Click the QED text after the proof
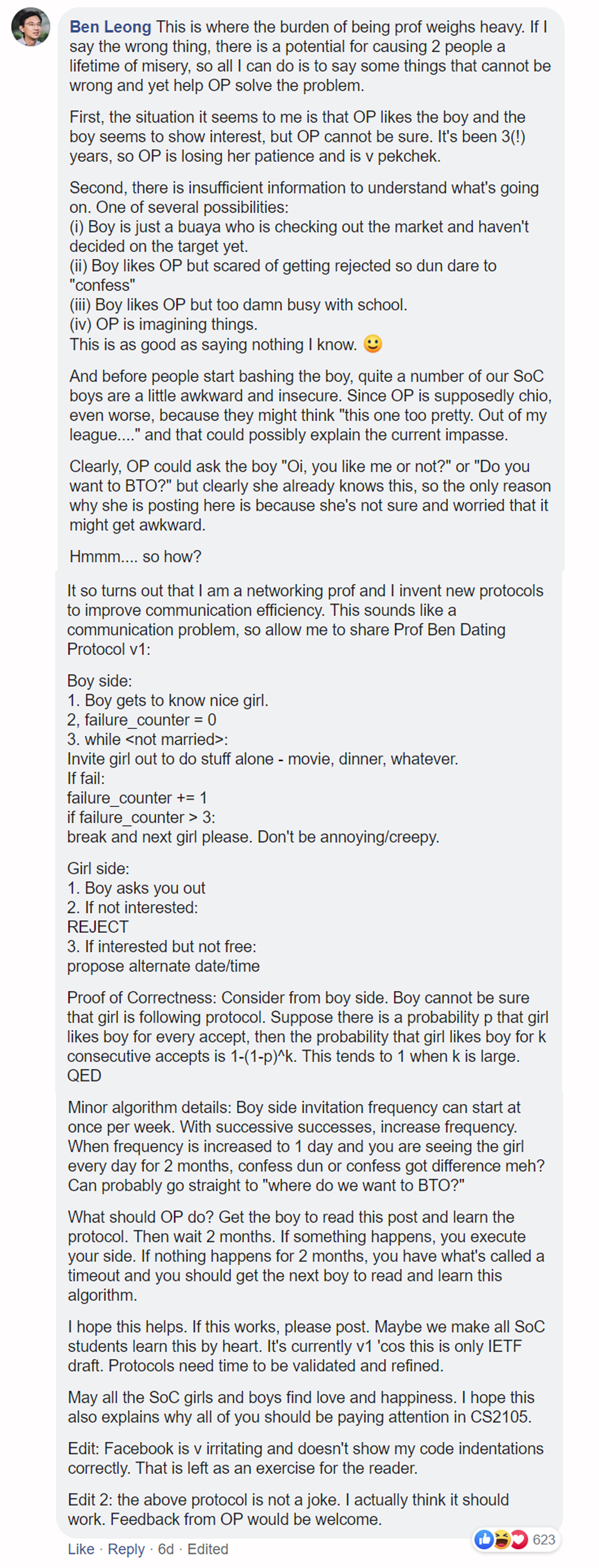This screenshot has height=1568, width=599. [x=84, y=1075]
